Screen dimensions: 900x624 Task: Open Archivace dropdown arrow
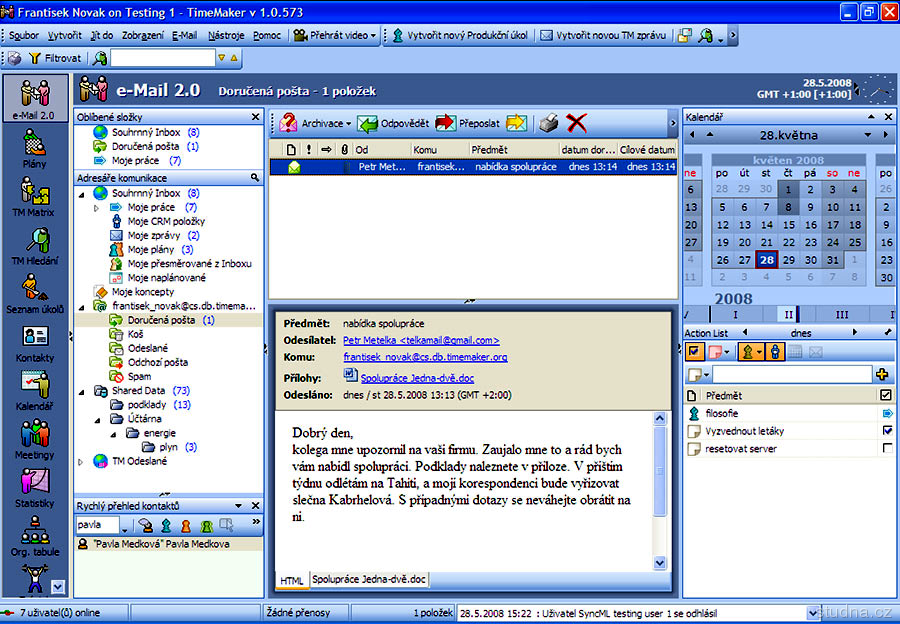(x=348, y=124)
